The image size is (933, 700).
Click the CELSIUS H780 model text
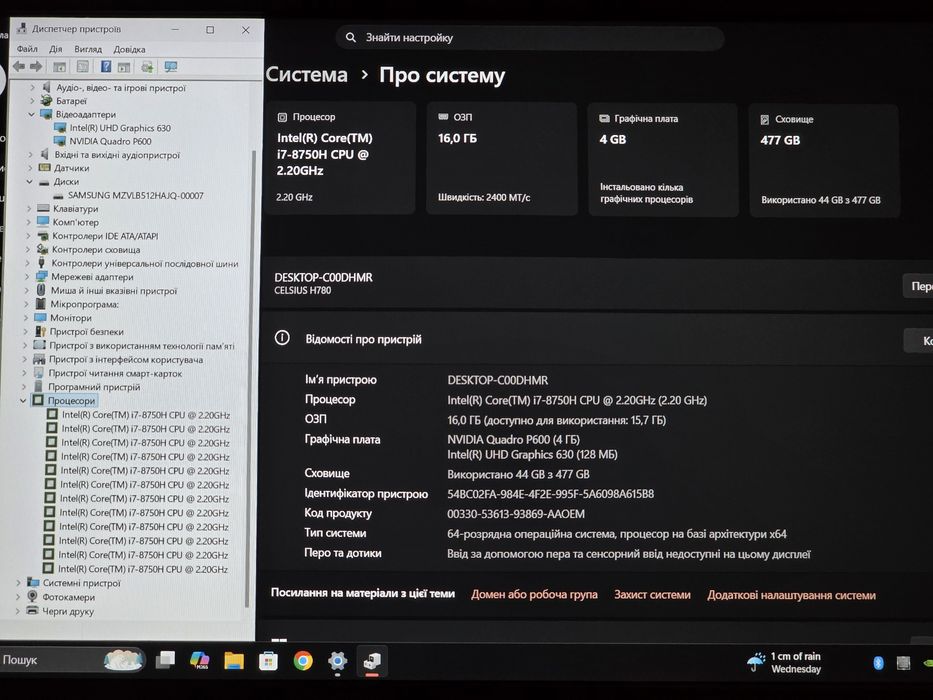point(303,290)
